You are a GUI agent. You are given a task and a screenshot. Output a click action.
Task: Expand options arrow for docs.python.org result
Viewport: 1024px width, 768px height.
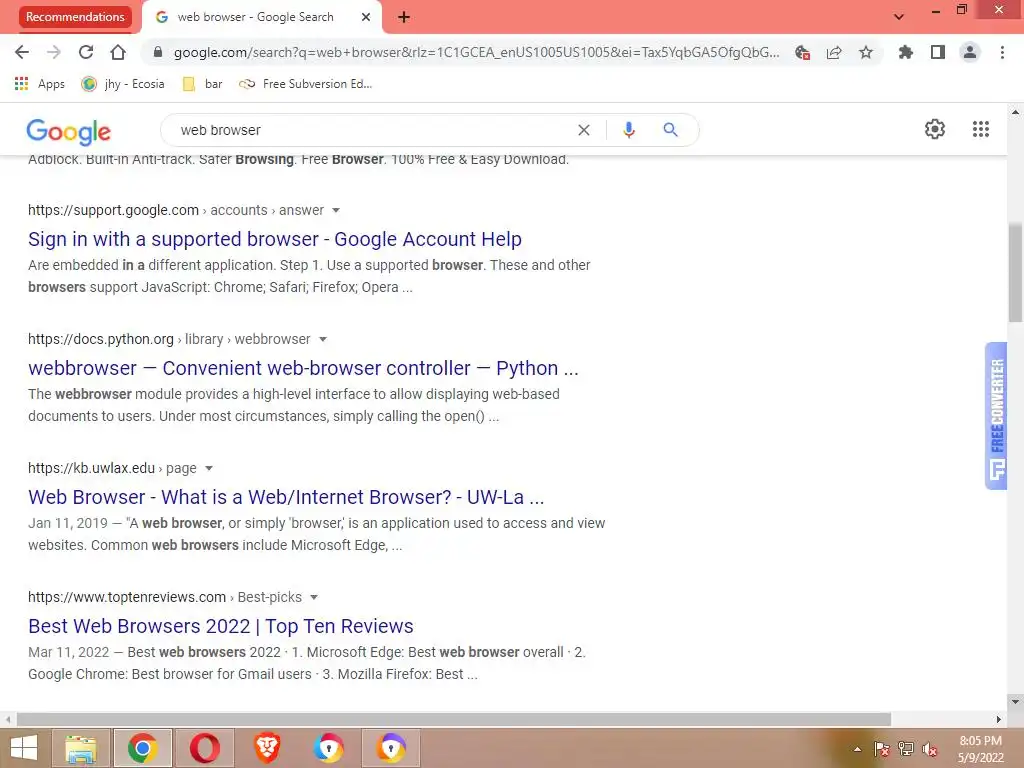point(323,340)
